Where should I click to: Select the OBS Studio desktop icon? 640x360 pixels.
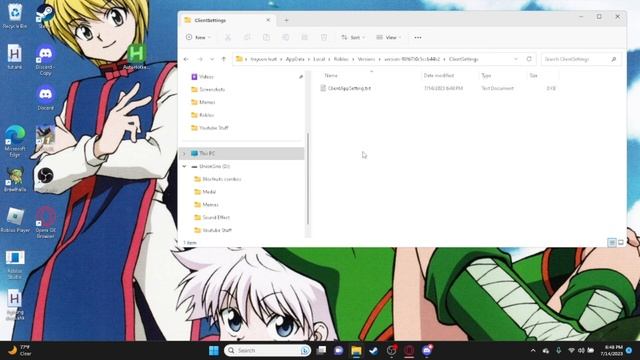[x=45, y=176]
